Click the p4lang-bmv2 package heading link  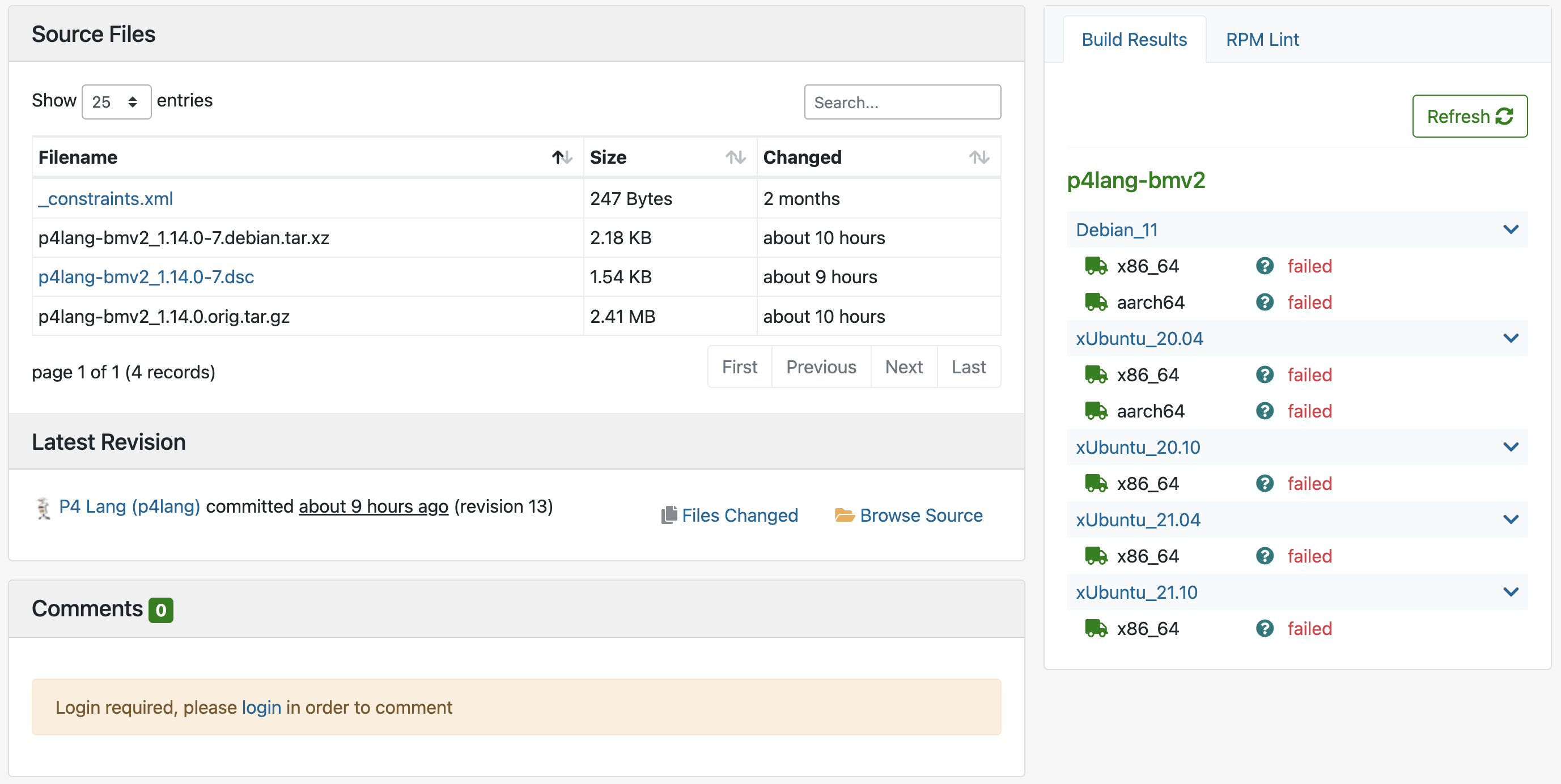coord(1135,180)
